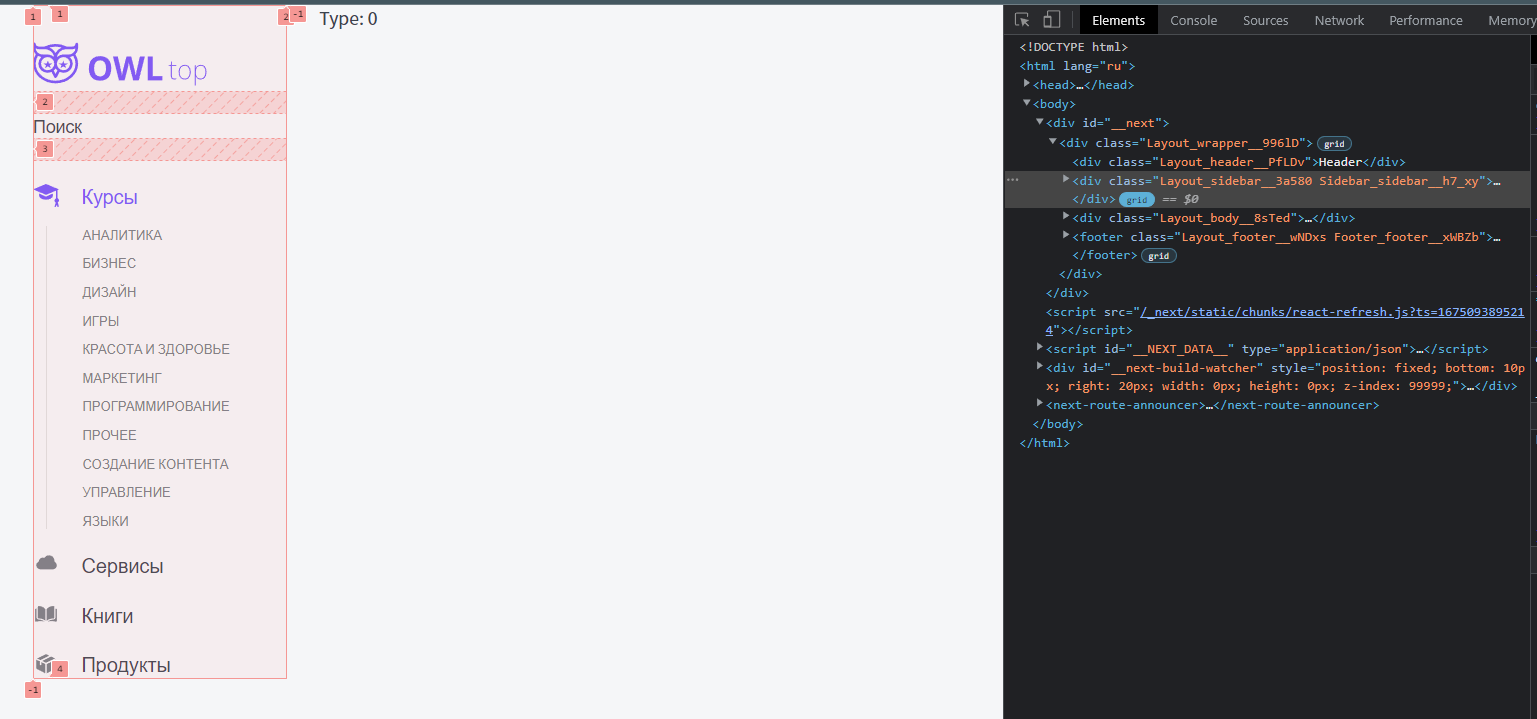This screenshot has width=1537, height=719.
Task: Open the ИГРЫ category link
Action: 101,321
